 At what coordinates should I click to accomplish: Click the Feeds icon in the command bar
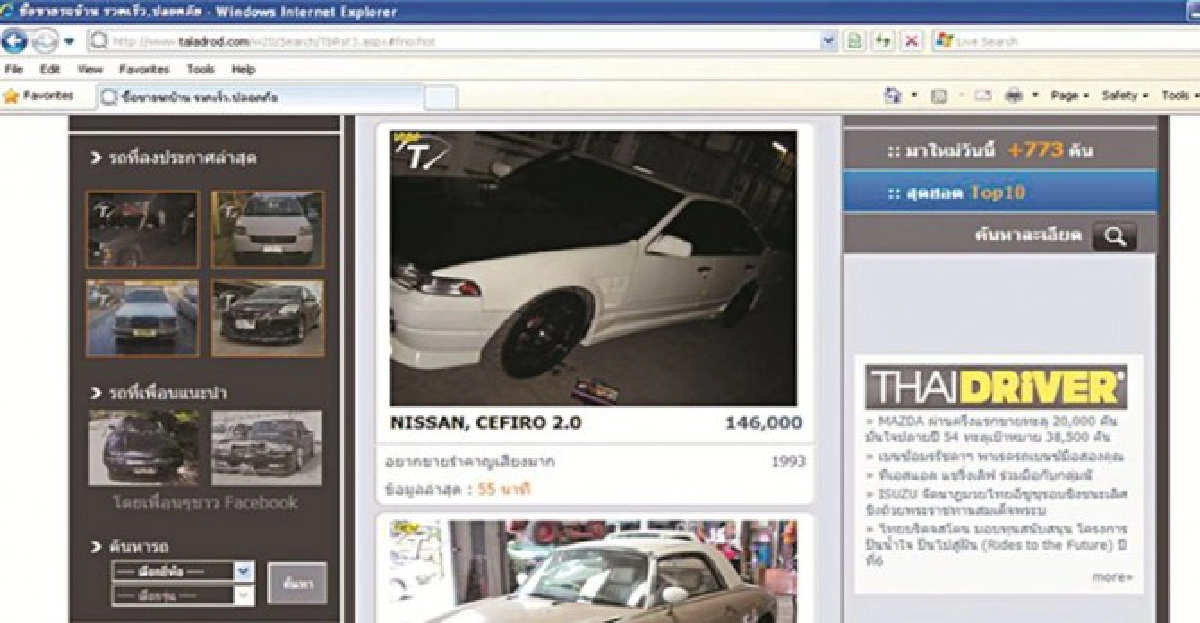[938, 96]
